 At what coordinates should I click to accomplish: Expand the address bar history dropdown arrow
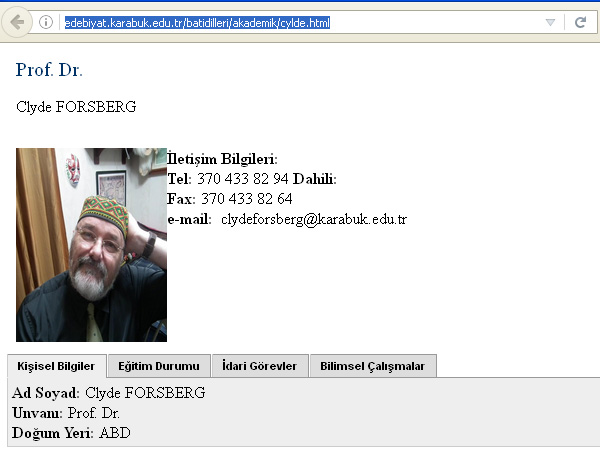click(x=550, y=22)
